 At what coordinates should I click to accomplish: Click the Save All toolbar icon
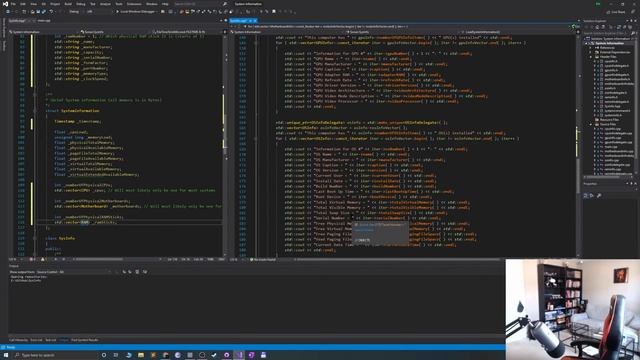pos(44,11)
